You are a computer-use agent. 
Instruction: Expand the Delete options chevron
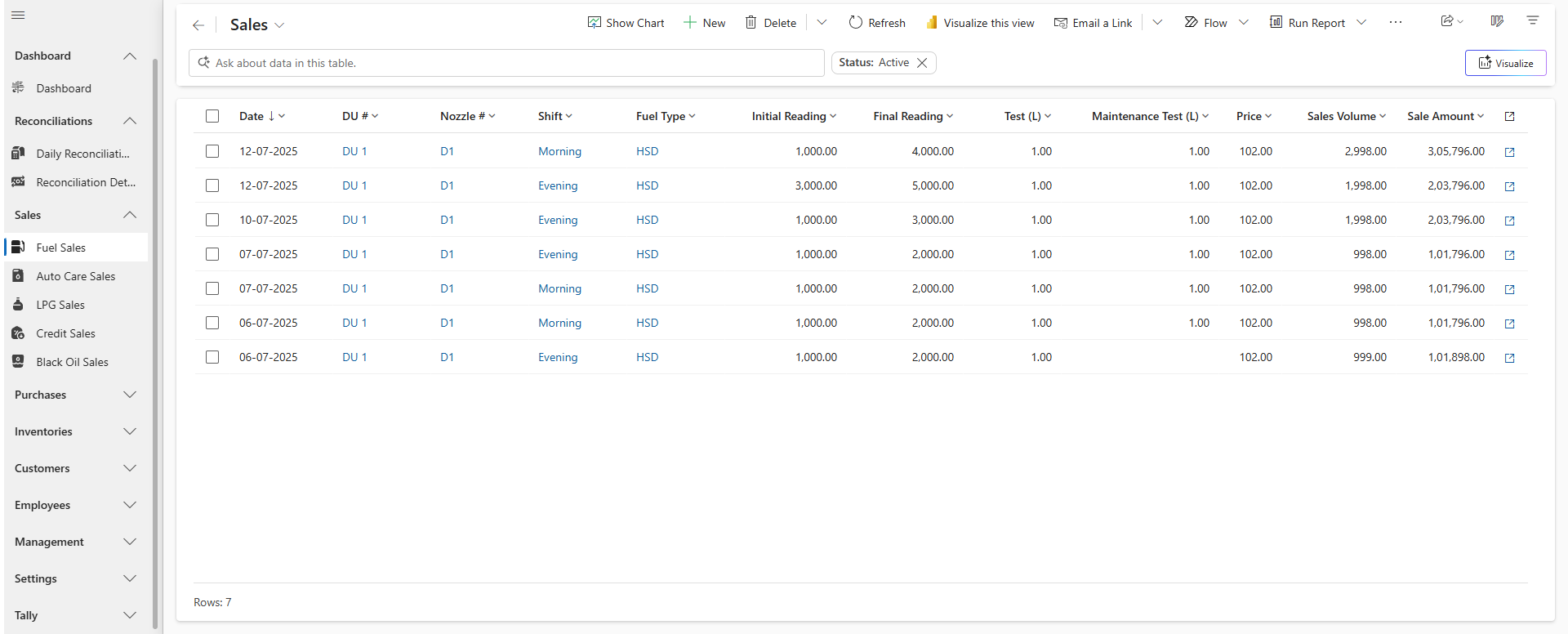[x=822, y=23]
